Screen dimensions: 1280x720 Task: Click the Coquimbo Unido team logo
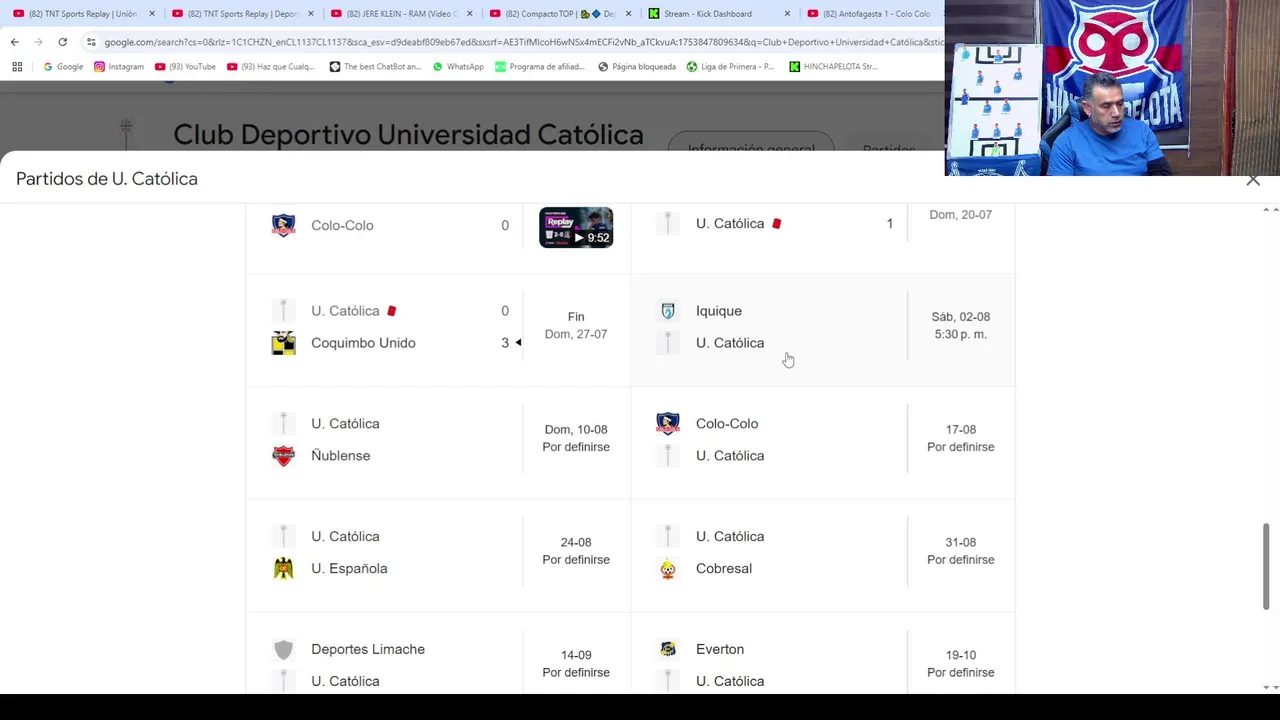pyautogui.click(x=284, y=343)
